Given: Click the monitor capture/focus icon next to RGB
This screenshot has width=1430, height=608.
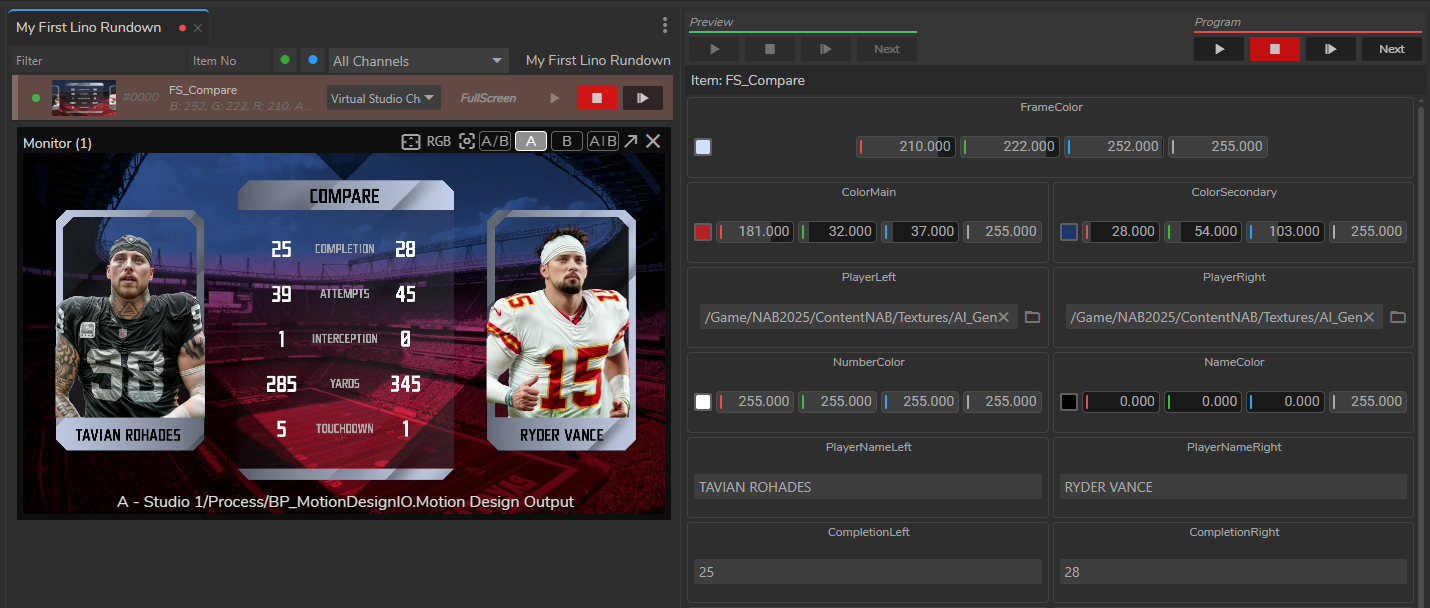Looking at the screenshot, I should pyautogui.click(x=467, y=142).
